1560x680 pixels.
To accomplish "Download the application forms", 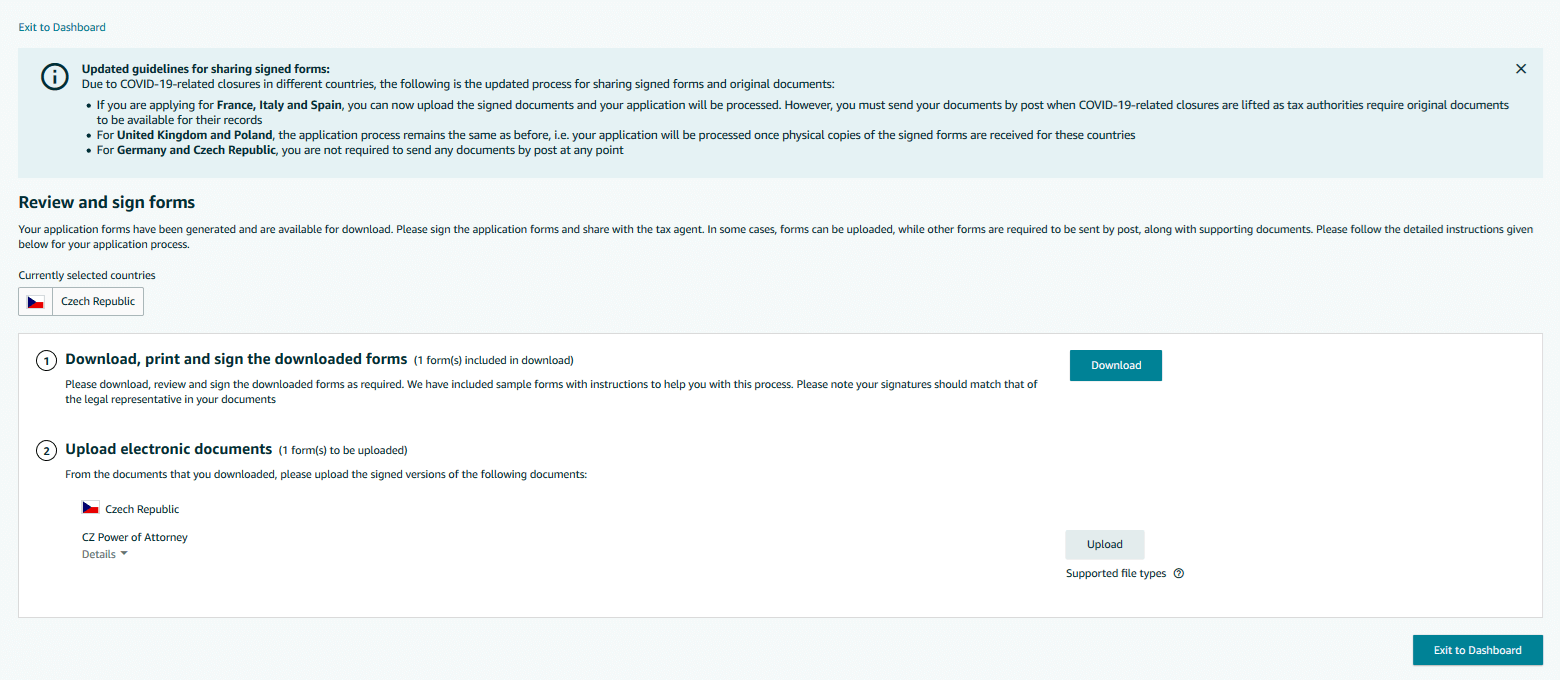I will pyautogui.click(x=1116, y=365).
